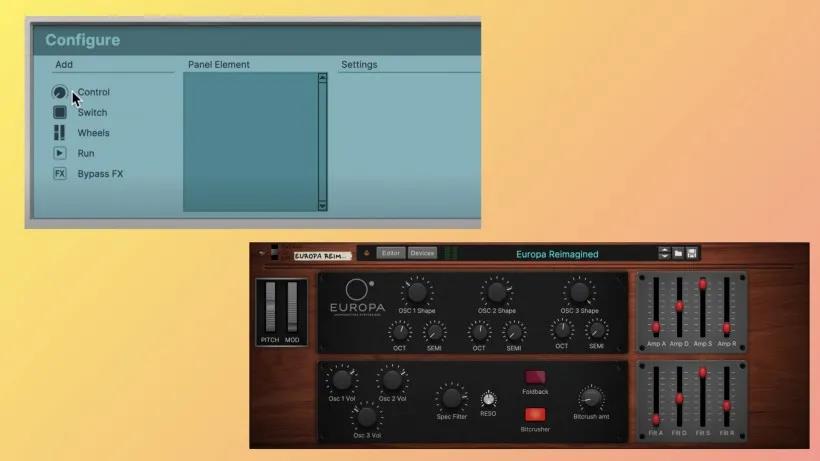Viewport: 820px width, 461px height.
Task: Browse patches with the folder icon
Action: tap(678, 253)
